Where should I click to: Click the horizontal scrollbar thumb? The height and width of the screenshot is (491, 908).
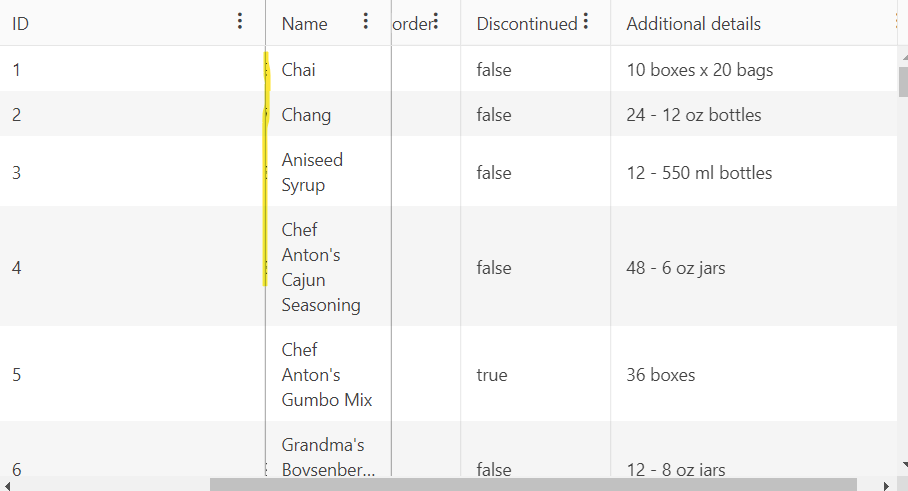pyautogui.click(x=533, y=485)
